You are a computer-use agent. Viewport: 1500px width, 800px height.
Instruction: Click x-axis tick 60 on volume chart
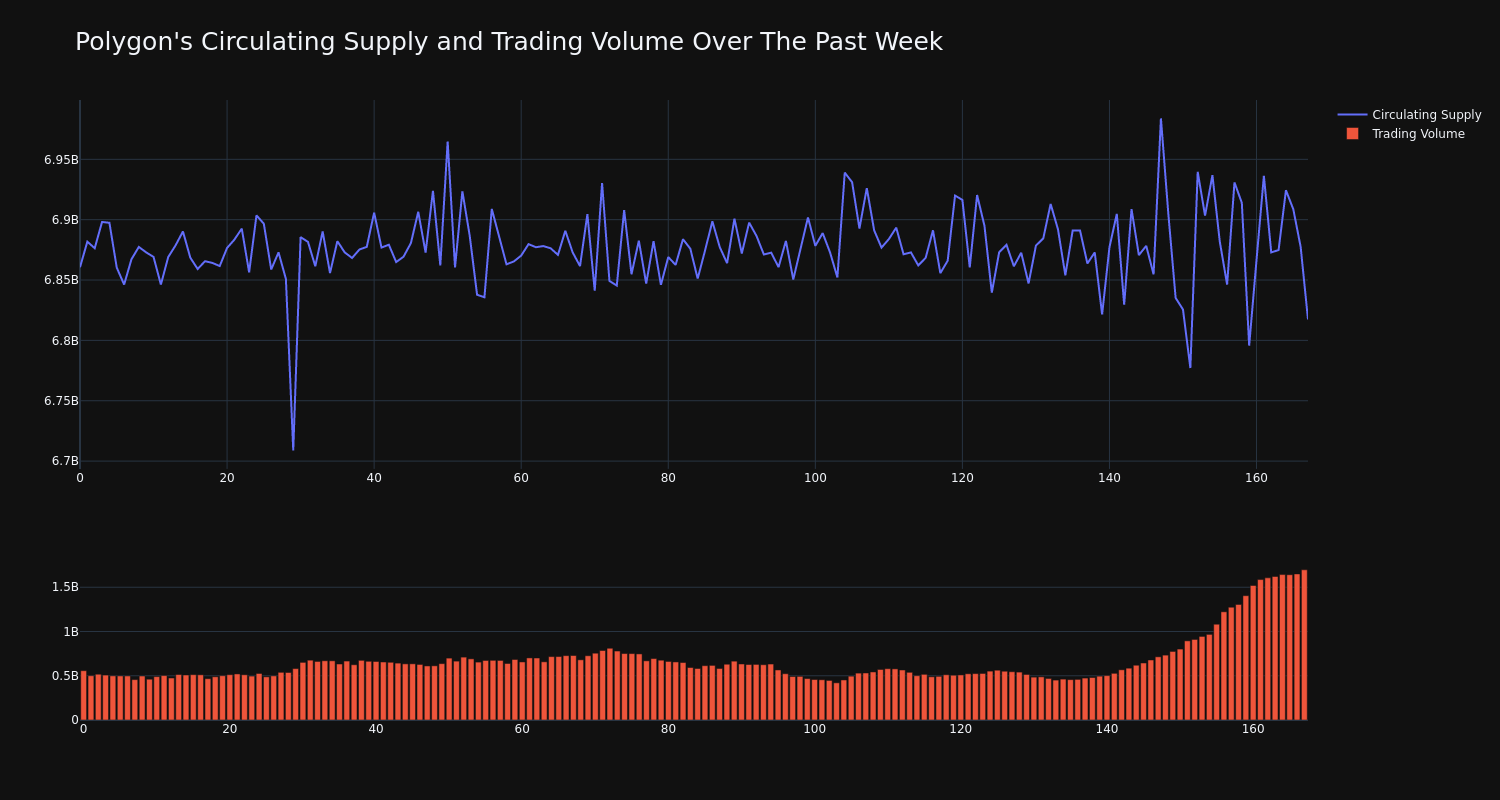(522, 729)
